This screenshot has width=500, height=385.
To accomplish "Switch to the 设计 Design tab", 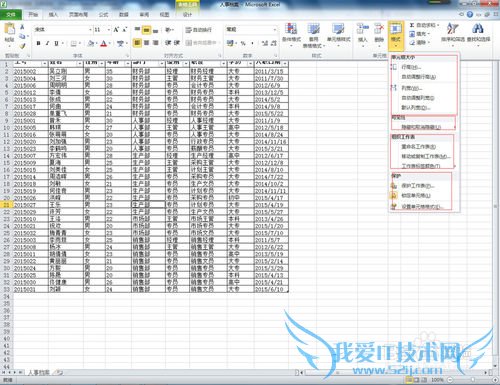I will pyautogui.click(x=187, y=15).
